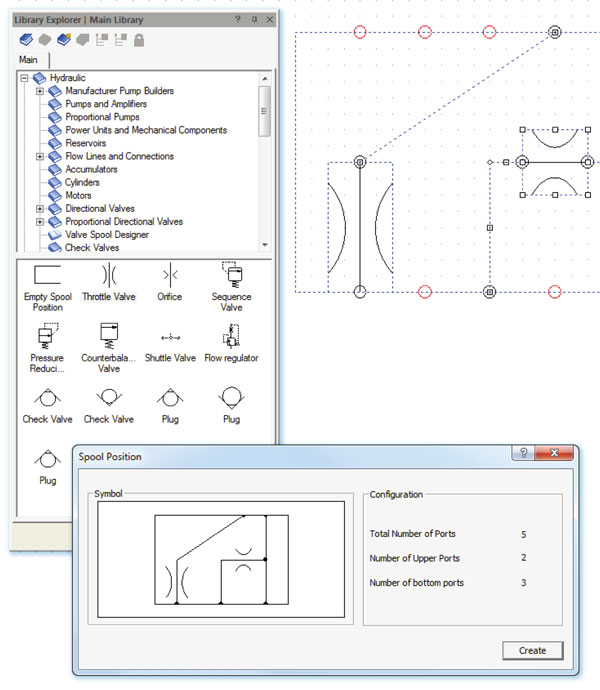Click library tree scrollbar down arrow
600x690 pixels.
pyautogui.click(x=265, y=245)
